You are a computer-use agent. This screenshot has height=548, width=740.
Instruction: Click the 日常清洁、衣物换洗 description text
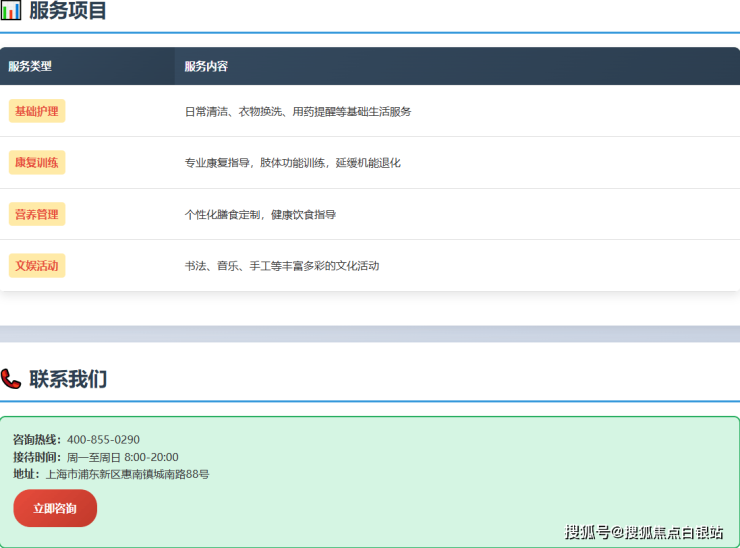298,111
